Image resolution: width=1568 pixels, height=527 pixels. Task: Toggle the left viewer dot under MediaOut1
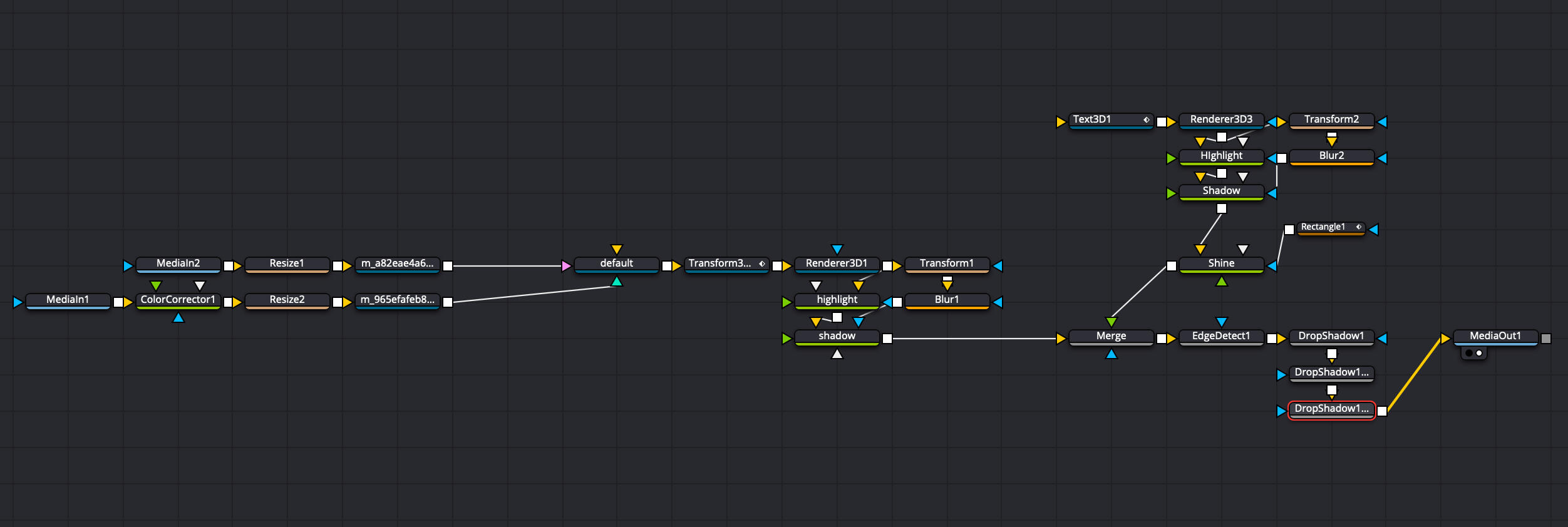point(1469,353)
